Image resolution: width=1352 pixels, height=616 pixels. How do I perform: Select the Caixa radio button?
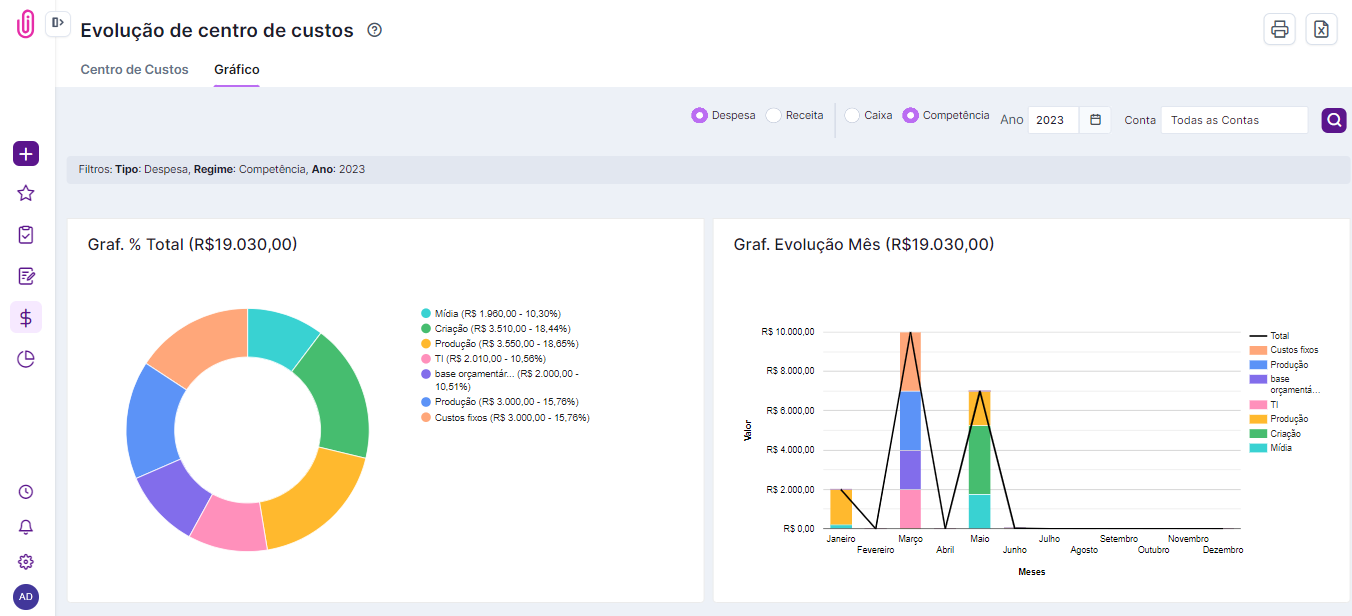852,116
